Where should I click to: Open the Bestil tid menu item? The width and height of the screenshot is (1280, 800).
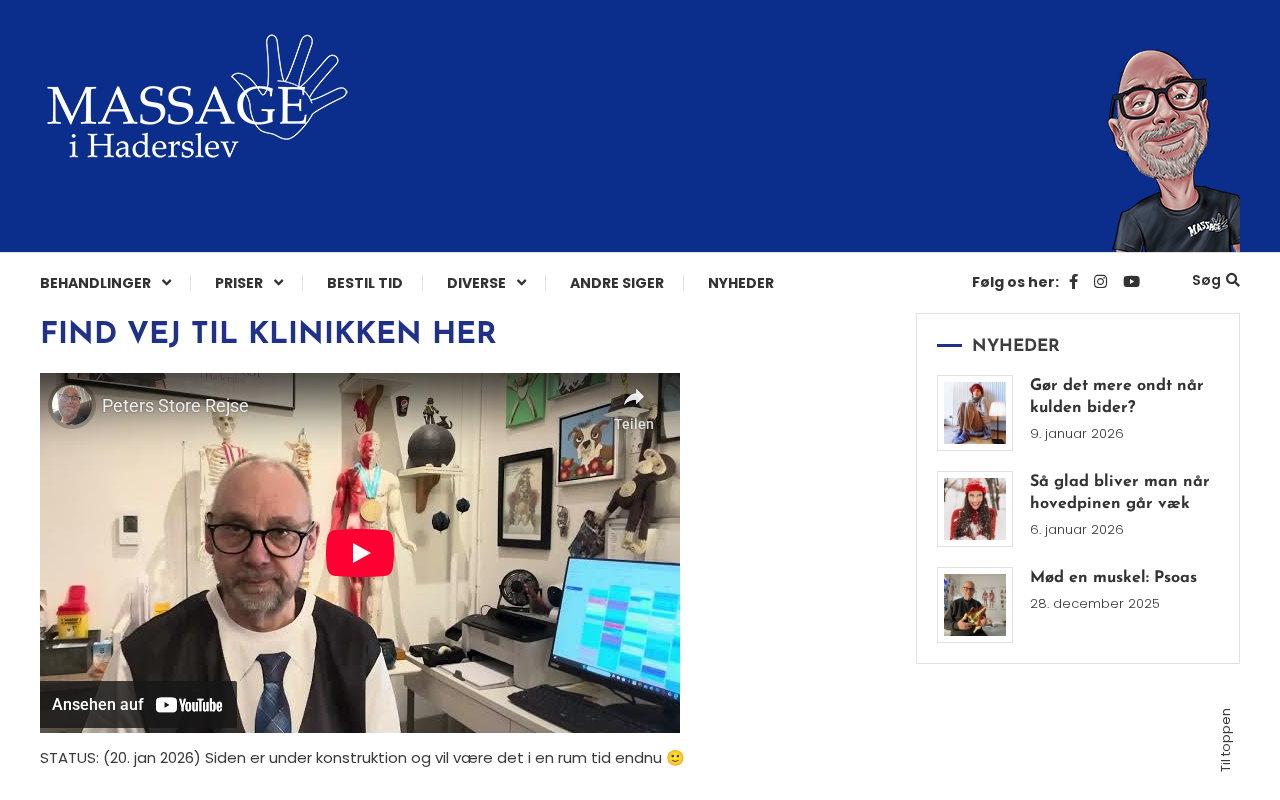(365, 283)
